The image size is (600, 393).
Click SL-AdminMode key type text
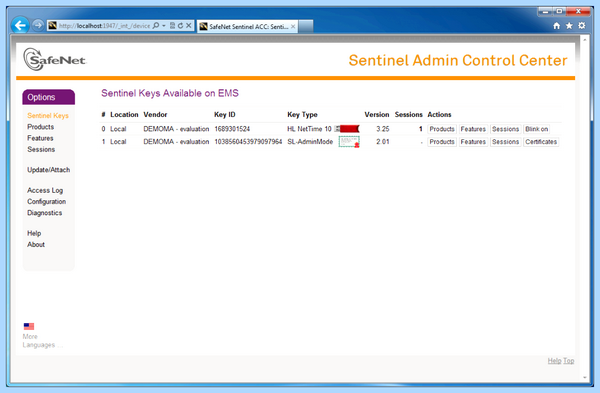click(x=310, y=142)
